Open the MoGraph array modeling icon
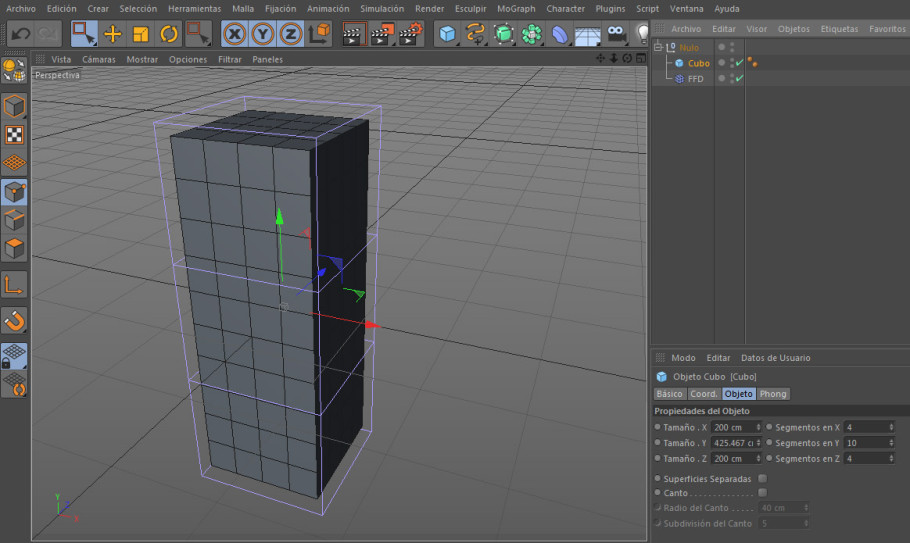Viewport: 910px width, 543px height. (531, 34)
